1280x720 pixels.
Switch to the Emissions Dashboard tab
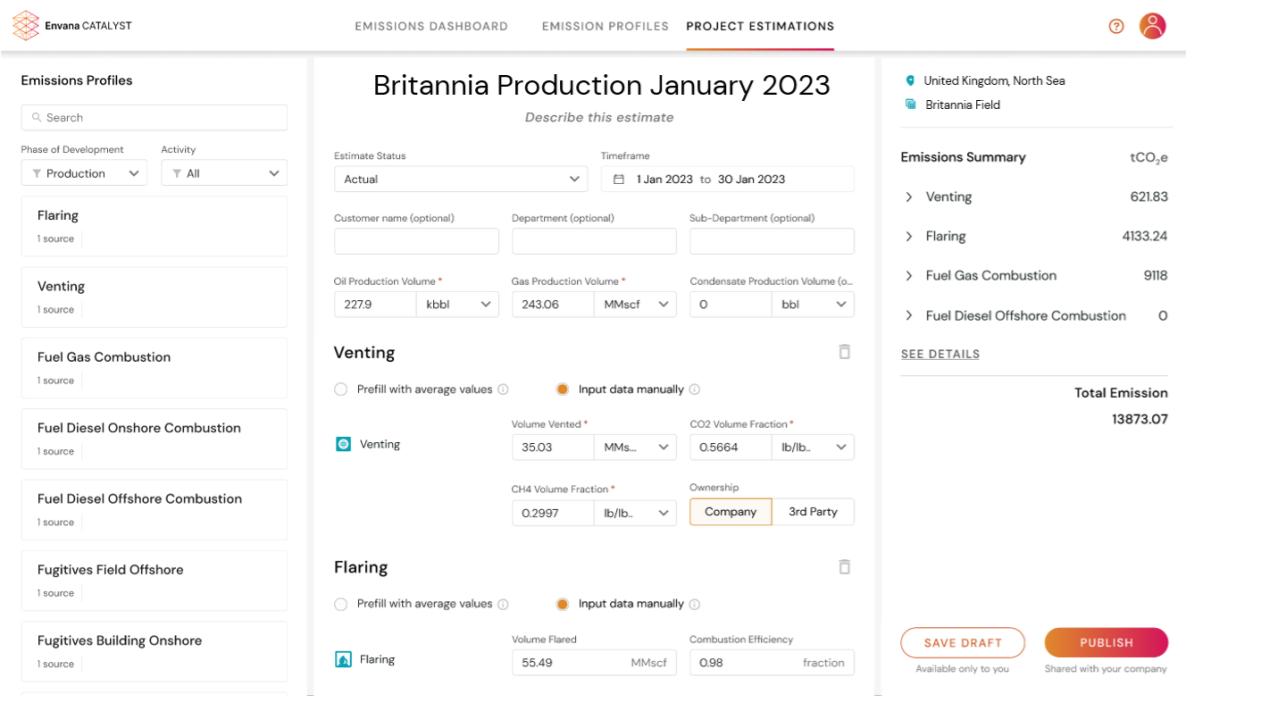tap(430, 27)
